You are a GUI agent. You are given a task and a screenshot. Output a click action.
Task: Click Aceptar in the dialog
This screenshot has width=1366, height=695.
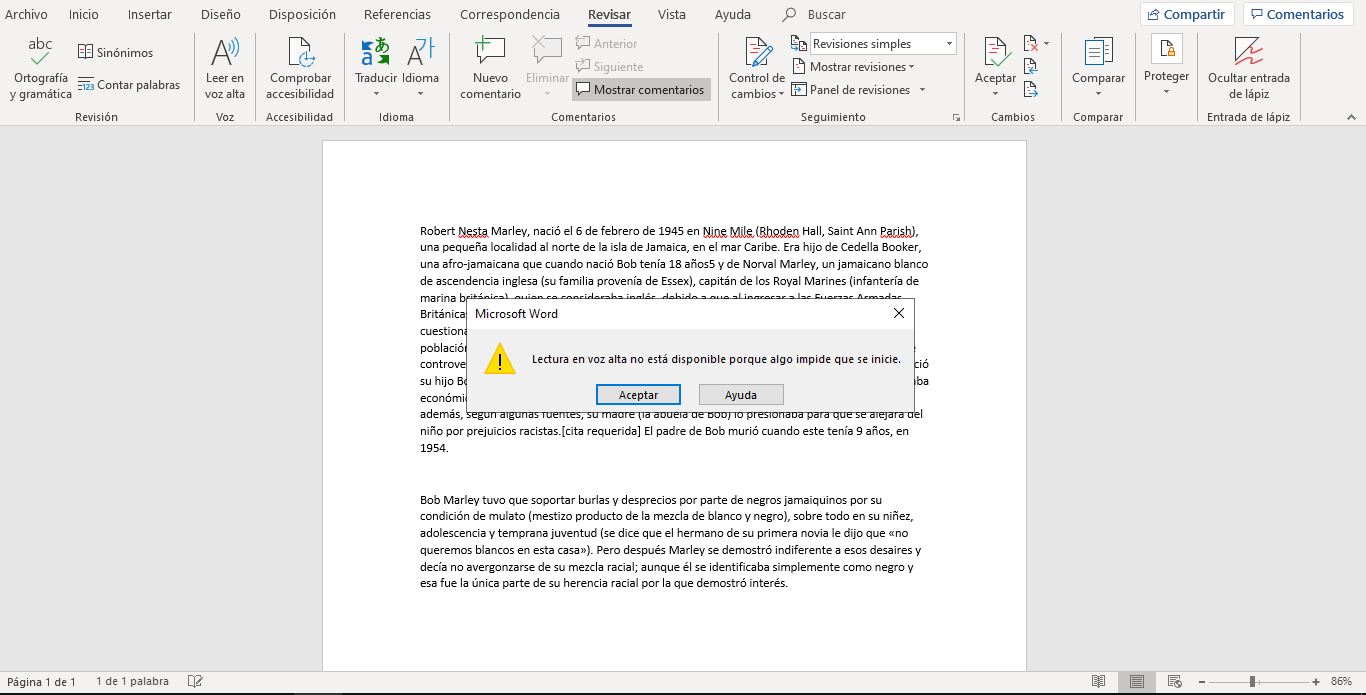click(638, 395)
